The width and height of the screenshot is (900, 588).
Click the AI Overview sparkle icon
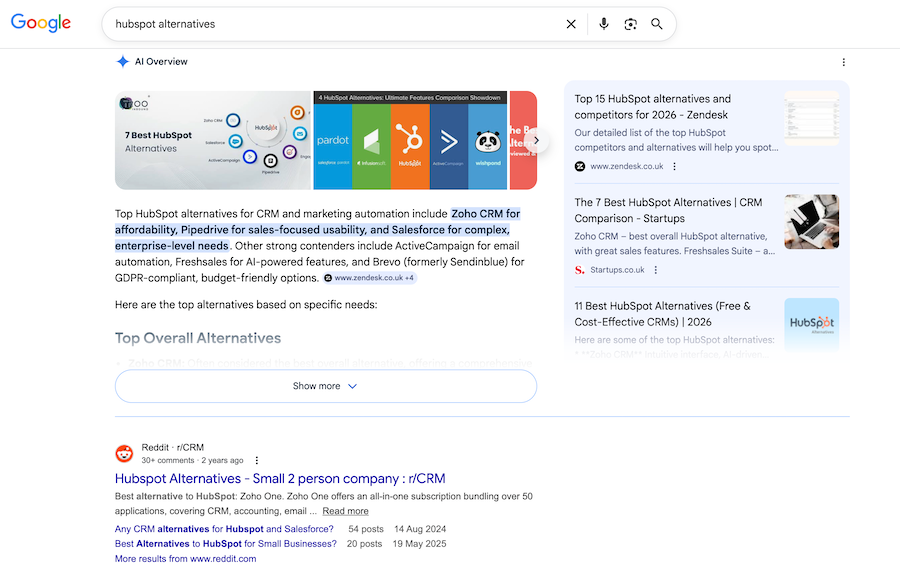pyautogui.click(x=122, y=61)
